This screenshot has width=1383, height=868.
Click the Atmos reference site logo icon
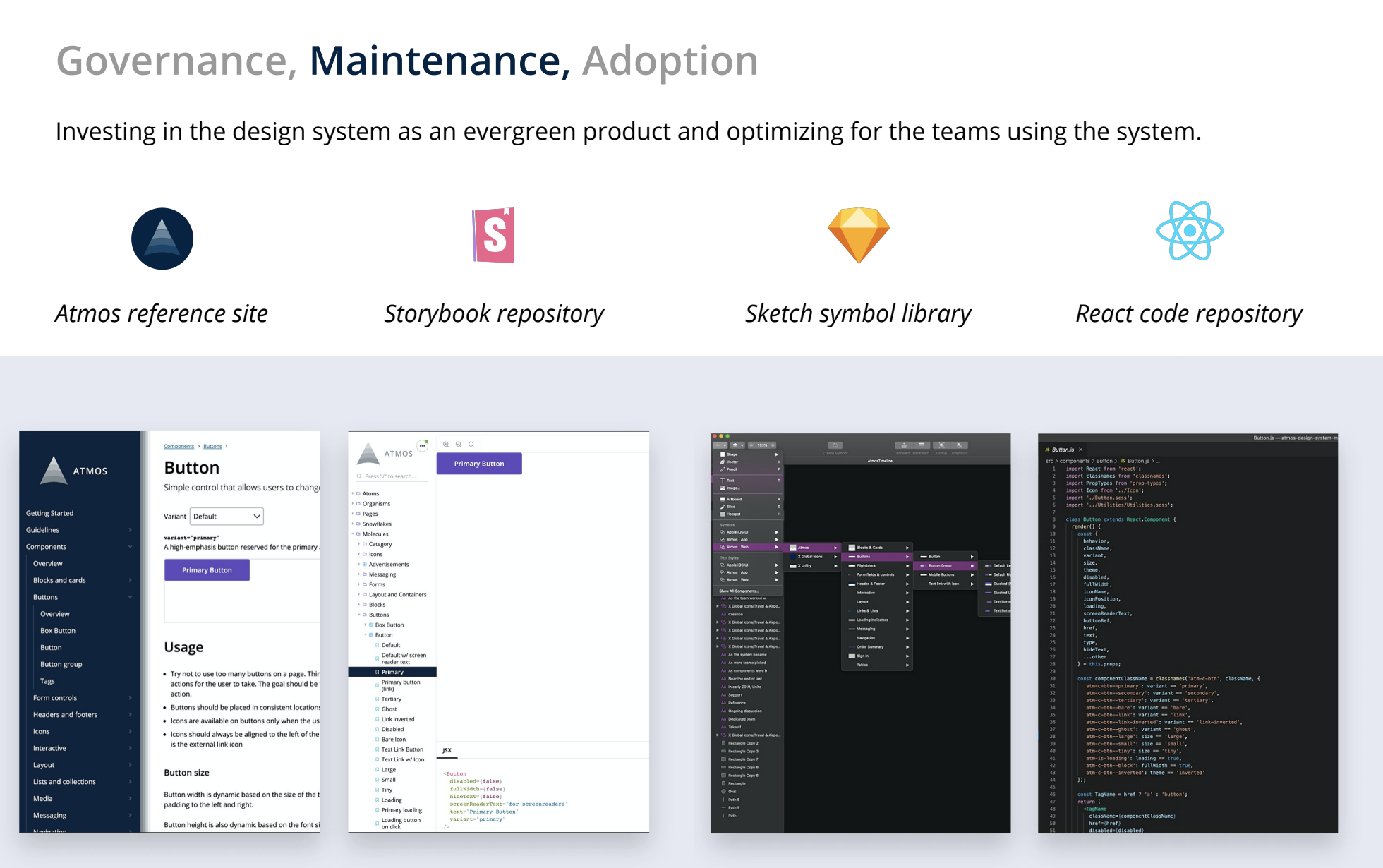pyautogui.click(x=162, y=239)
